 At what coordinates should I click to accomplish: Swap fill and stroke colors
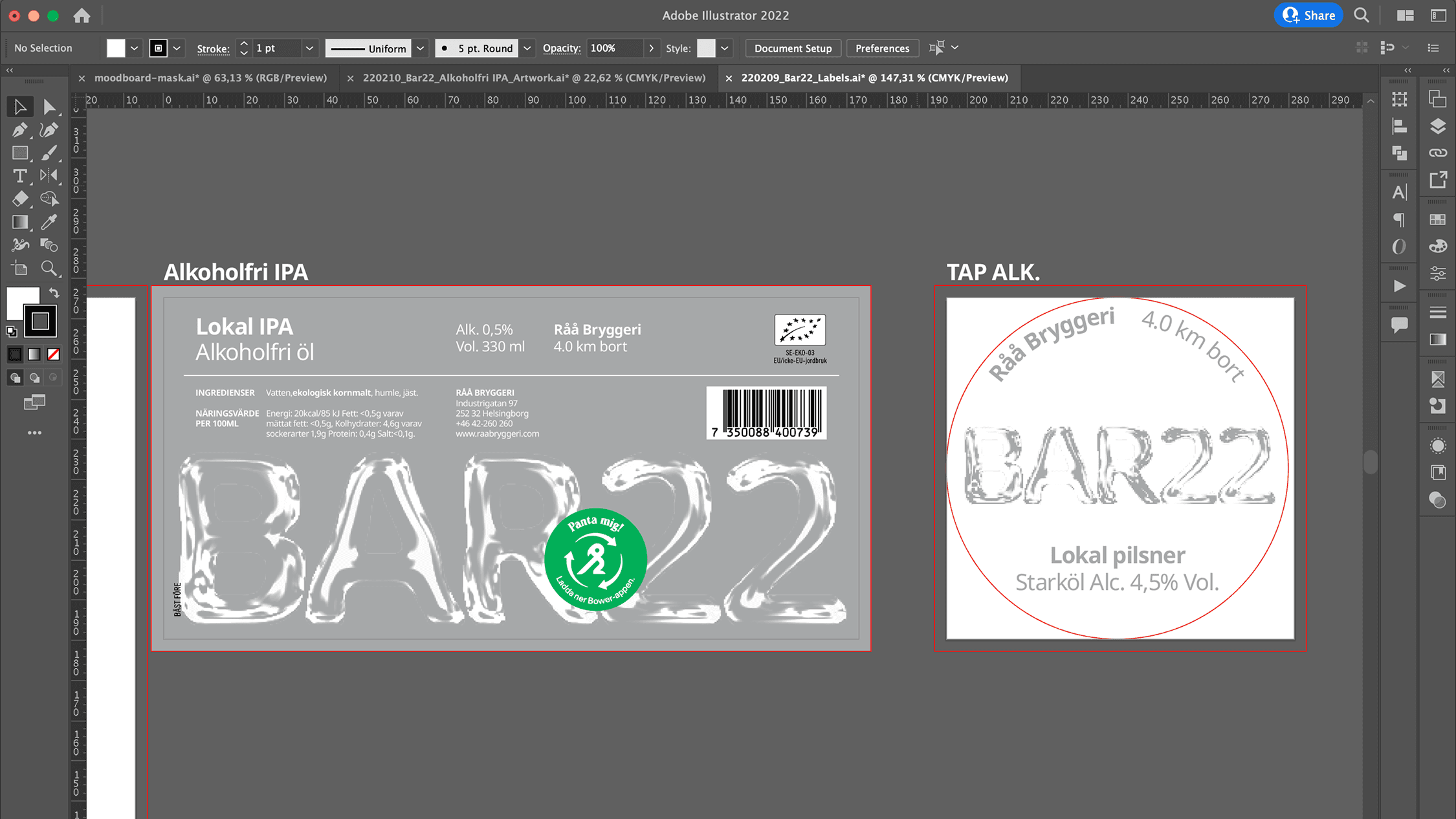point(54,292)
